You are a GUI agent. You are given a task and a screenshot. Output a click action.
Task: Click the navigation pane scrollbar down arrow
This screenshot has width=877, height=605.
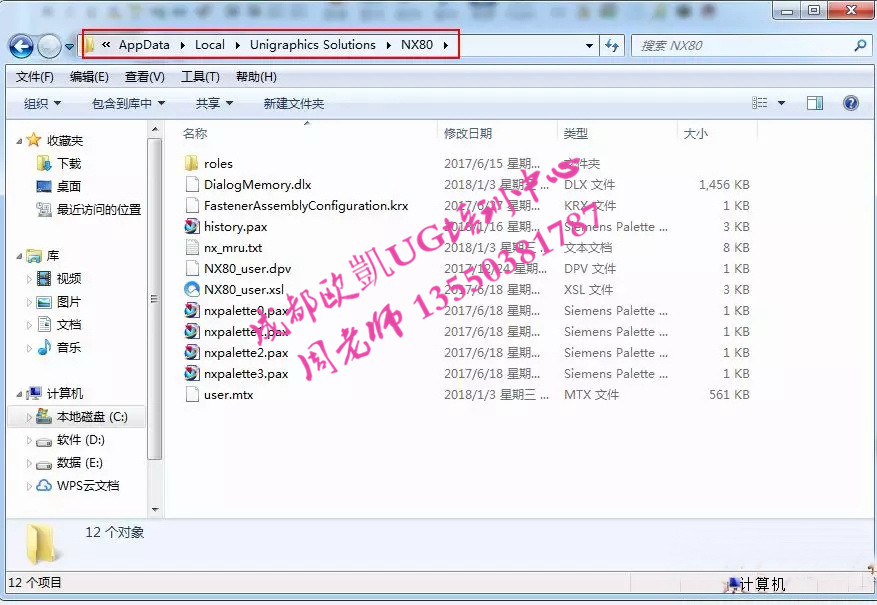(x=155, y=509)
